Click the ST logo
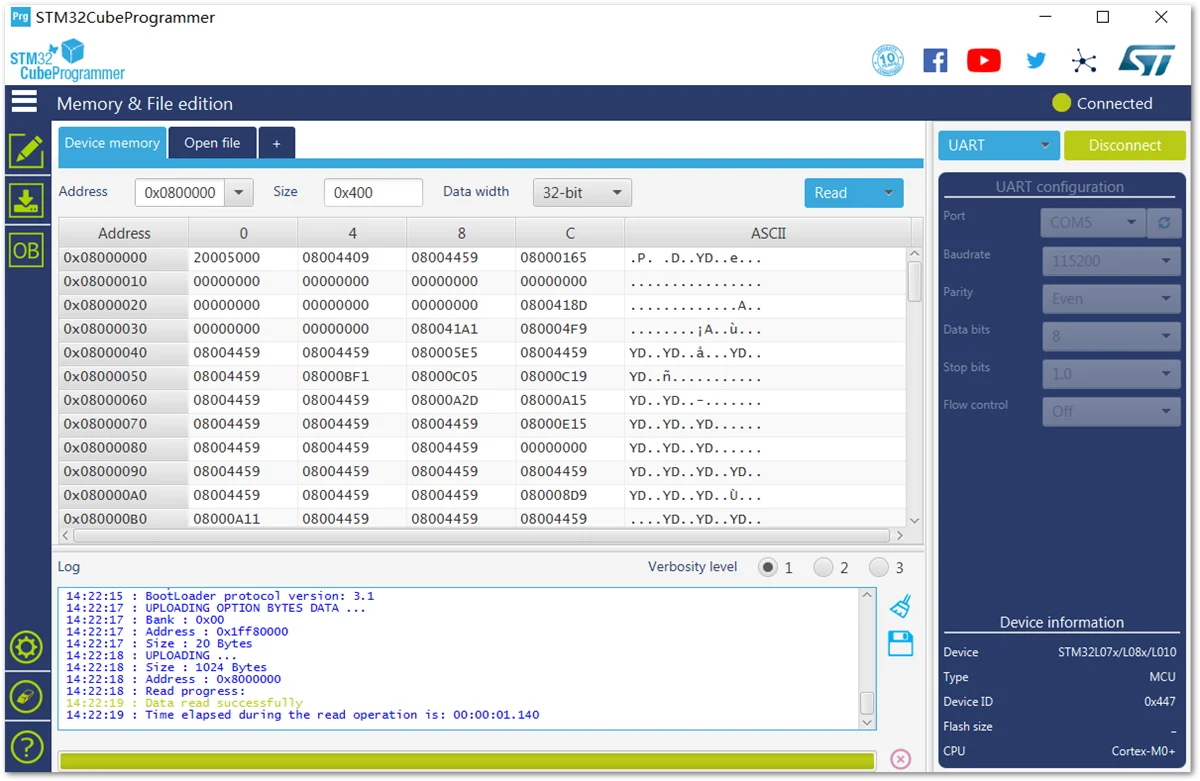 coord(1146,60)
